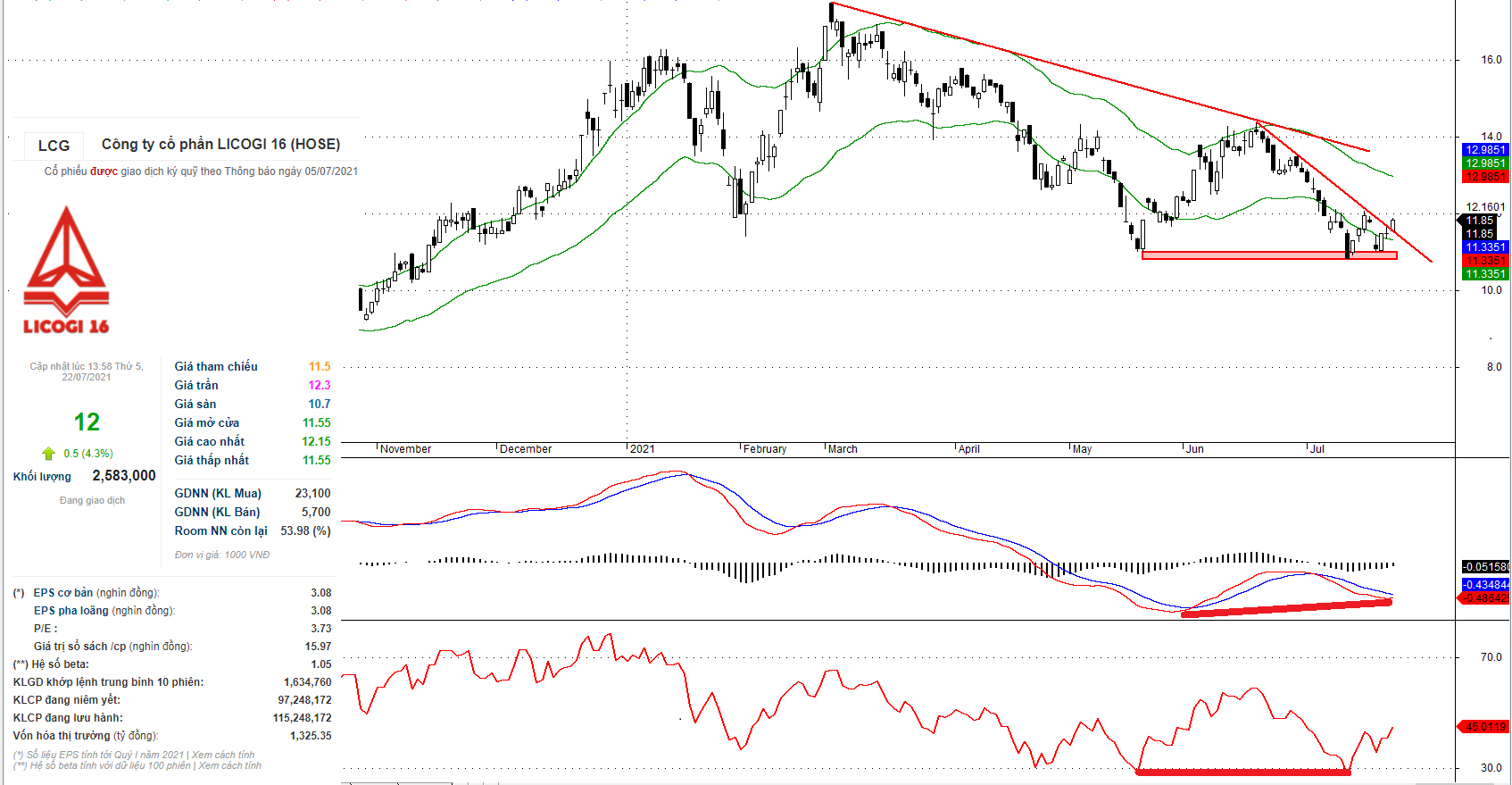Screen dimensions: 1512x785
Task: Click the black MACD histogram tag -0.05158
Action: point(1486,567)
